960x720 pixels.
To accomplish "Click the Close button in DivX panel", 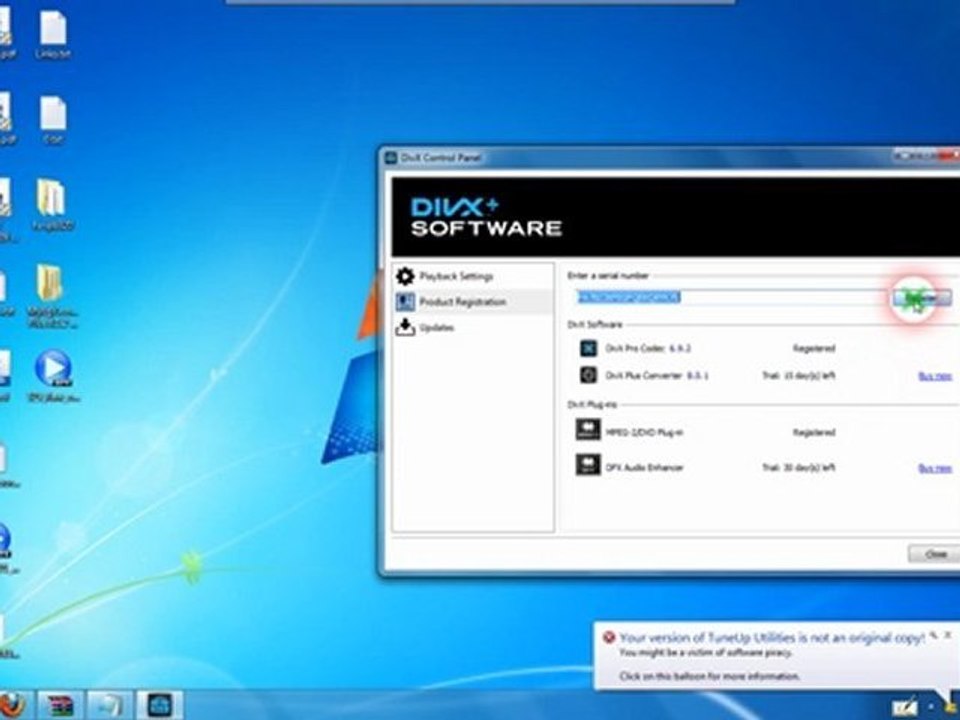I will [x=934, y=553].
